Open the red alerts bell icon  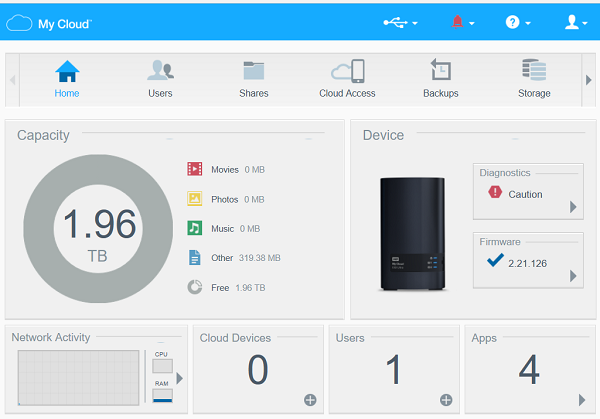click(457, 22)
